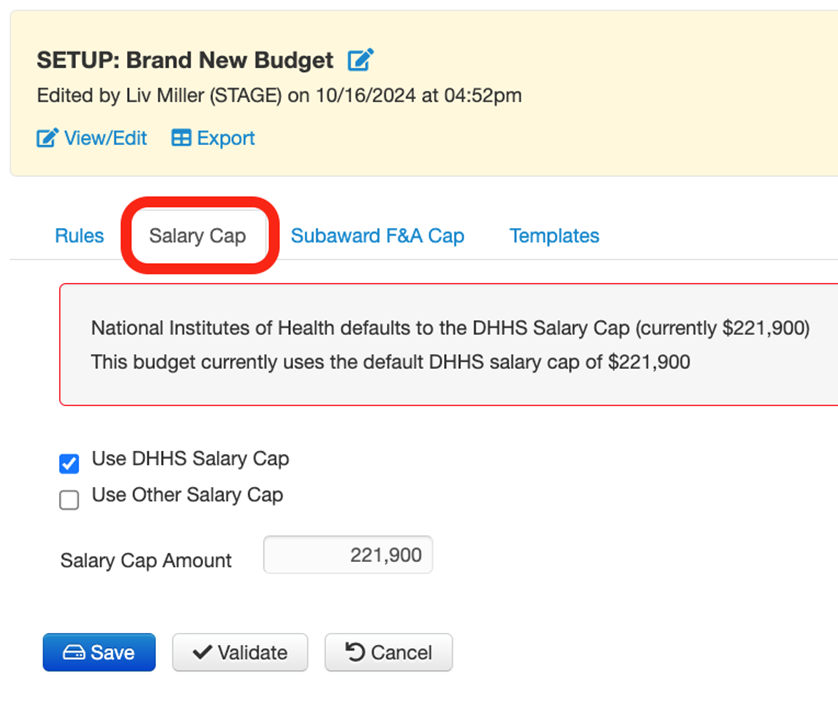
Task: Click the edit pencil icon beside budget title
Action: click(x=360, y=60)
